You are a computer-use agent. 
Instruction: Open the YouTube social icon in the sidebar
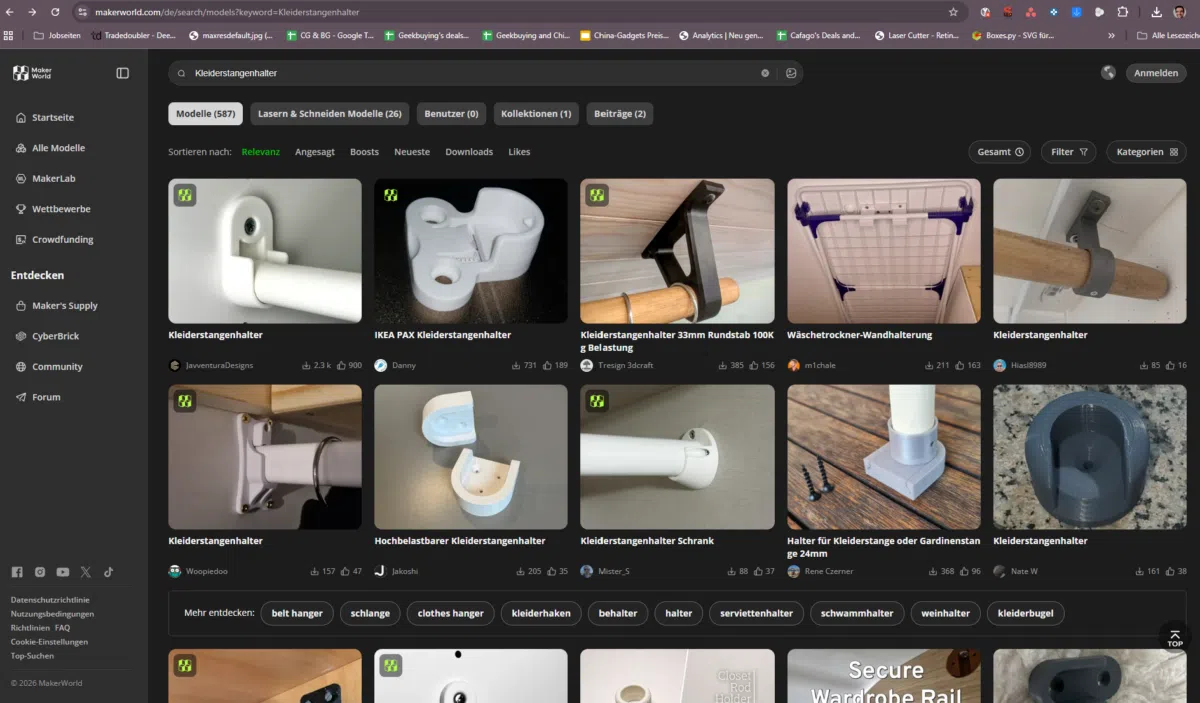click(63, 572)
